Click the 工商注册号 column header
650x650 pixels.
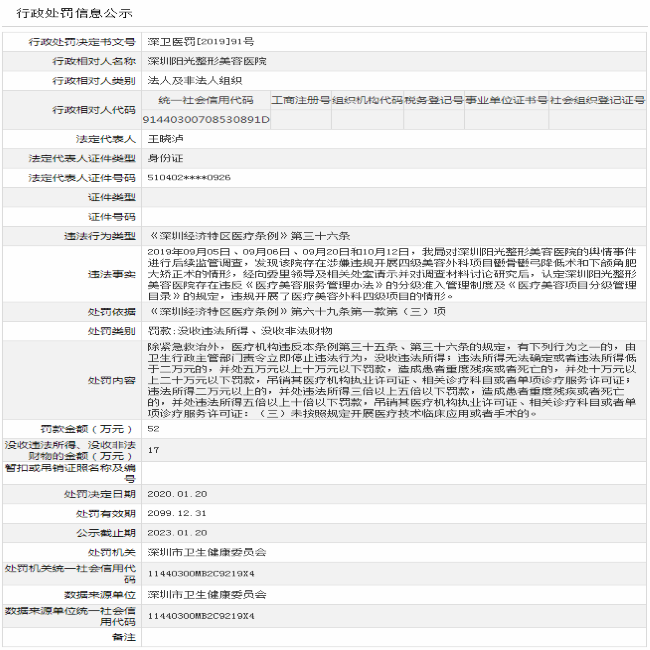pos(301,101)
